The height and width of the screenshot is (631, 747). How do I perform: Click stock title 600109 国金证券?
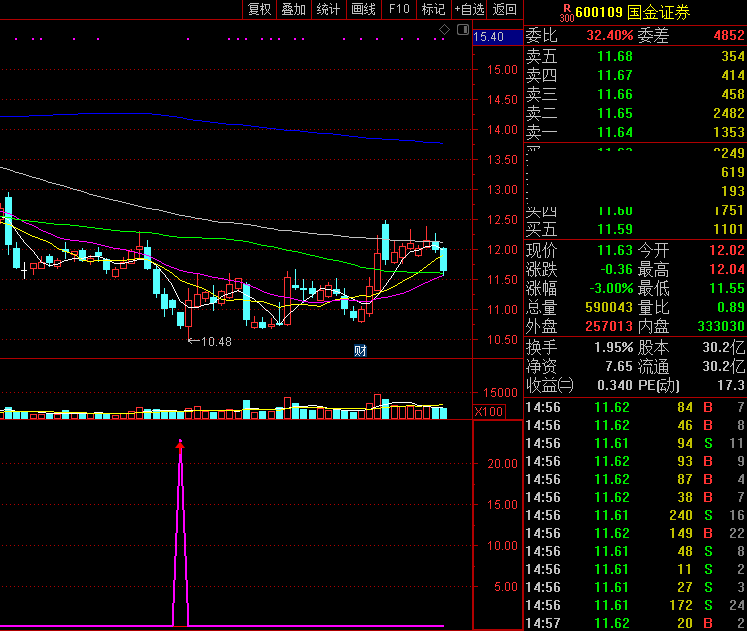pyautogui.click(x=632, y=12)
